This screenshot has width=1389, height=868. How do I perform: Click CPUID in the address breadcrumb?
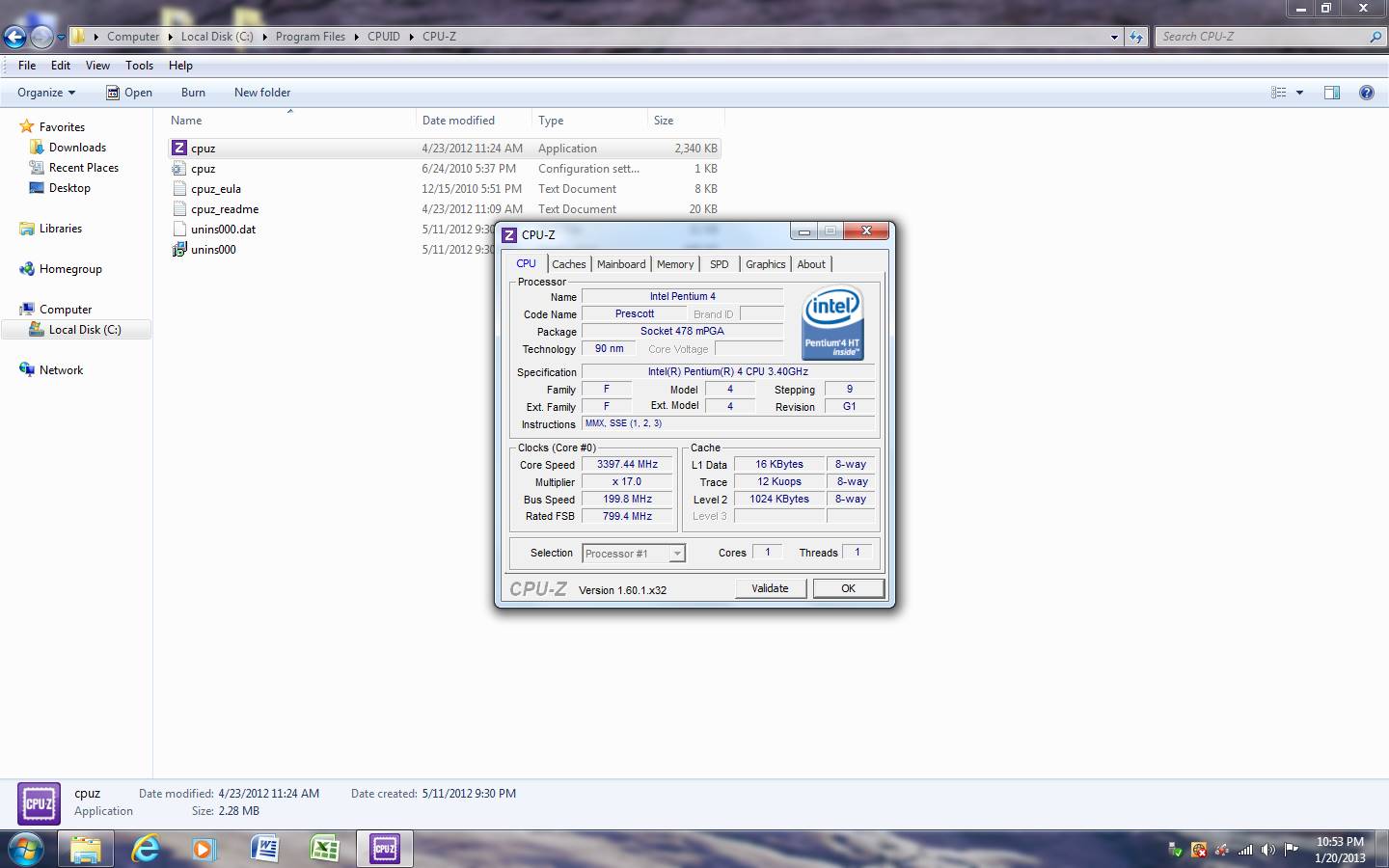click(x=383, y=37)
